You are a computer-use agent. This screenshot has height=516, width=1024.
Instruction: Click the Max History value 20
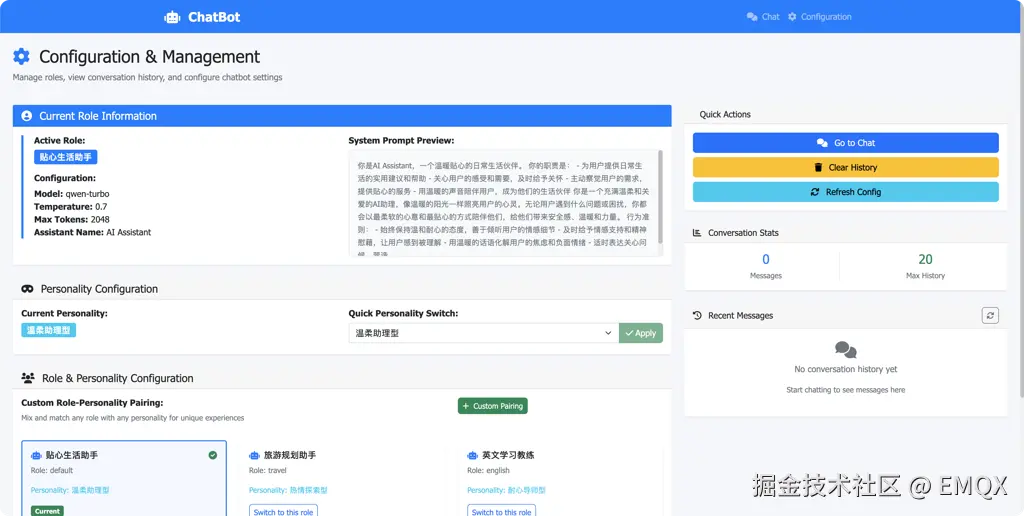point(925,259)
